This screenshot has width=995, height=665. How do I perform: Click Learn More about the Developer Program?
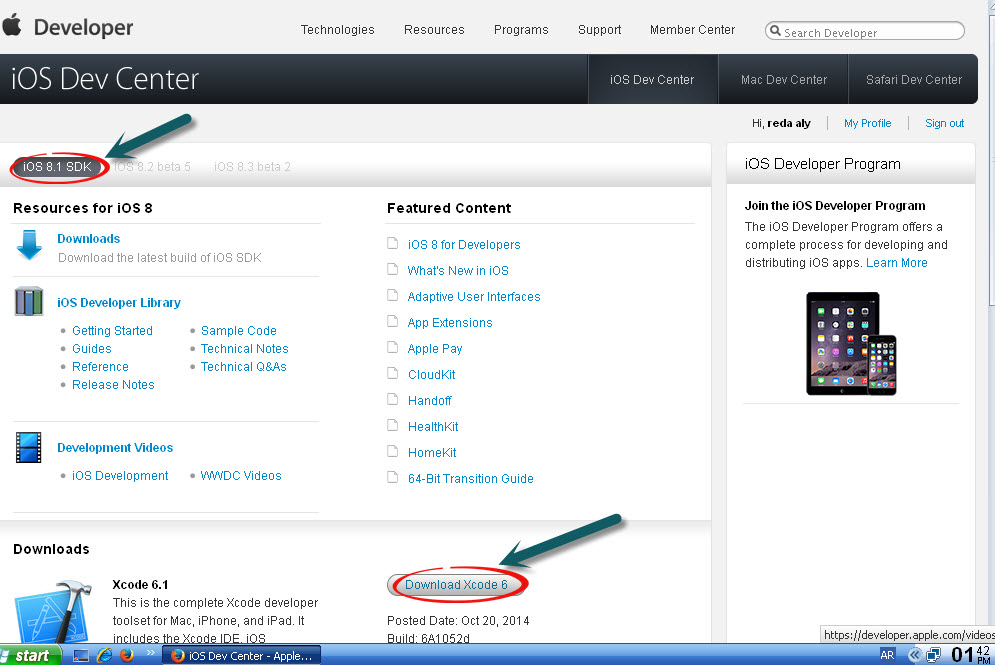pyautogui.click(x=897, y=263)
